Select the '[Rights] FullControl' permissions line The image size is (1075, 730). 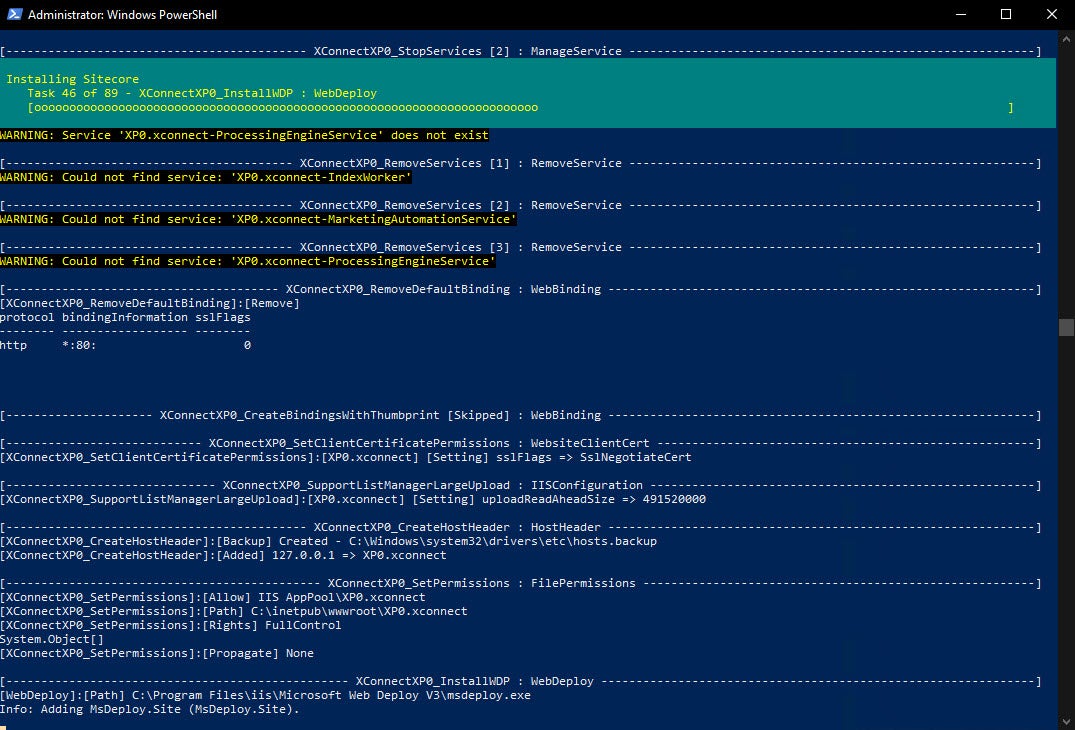(170, 624)
